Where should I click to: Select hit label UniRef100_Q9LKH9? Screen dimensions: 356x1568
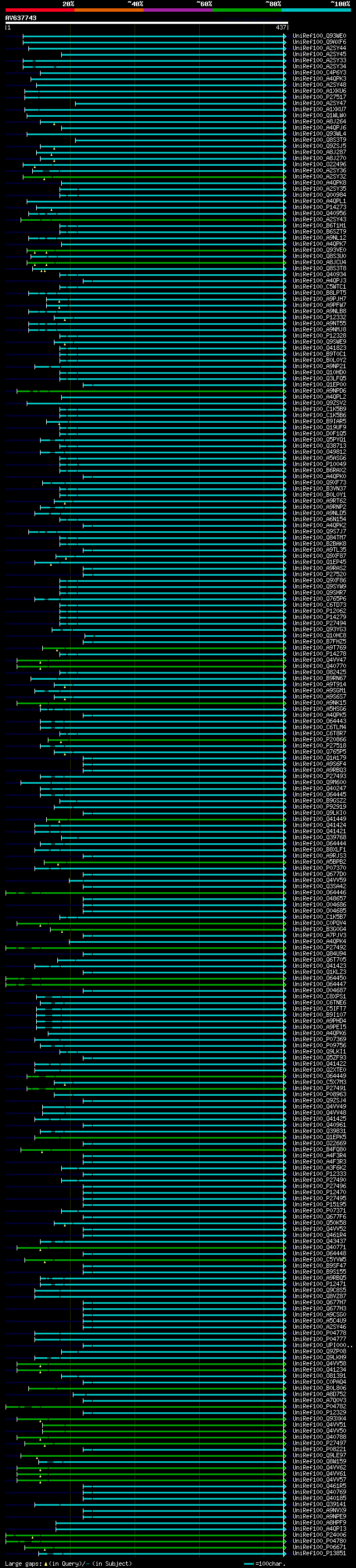[x=319, y=1357]
